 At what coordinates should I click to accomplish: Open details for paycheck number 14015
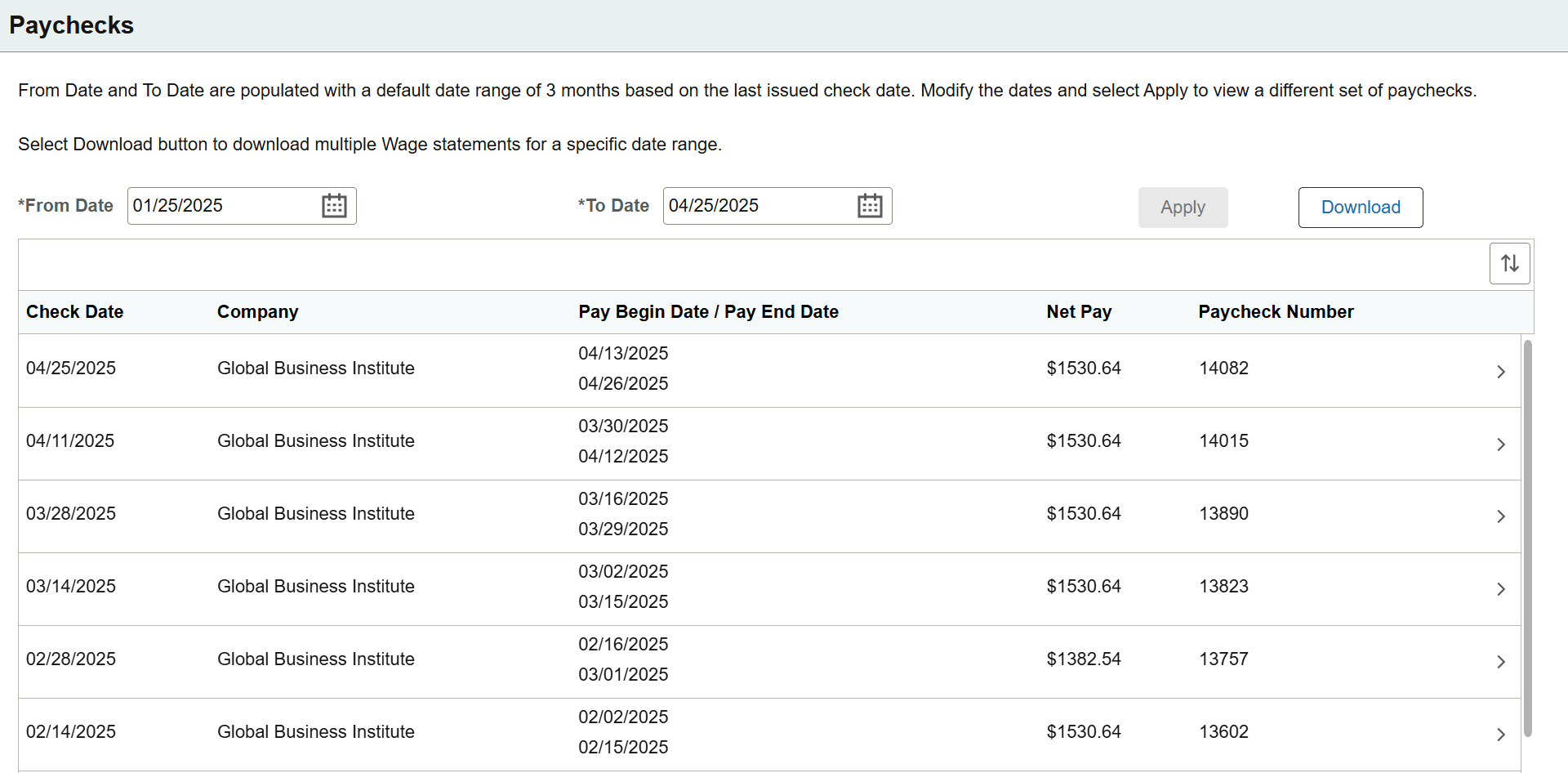(1501, 444)
